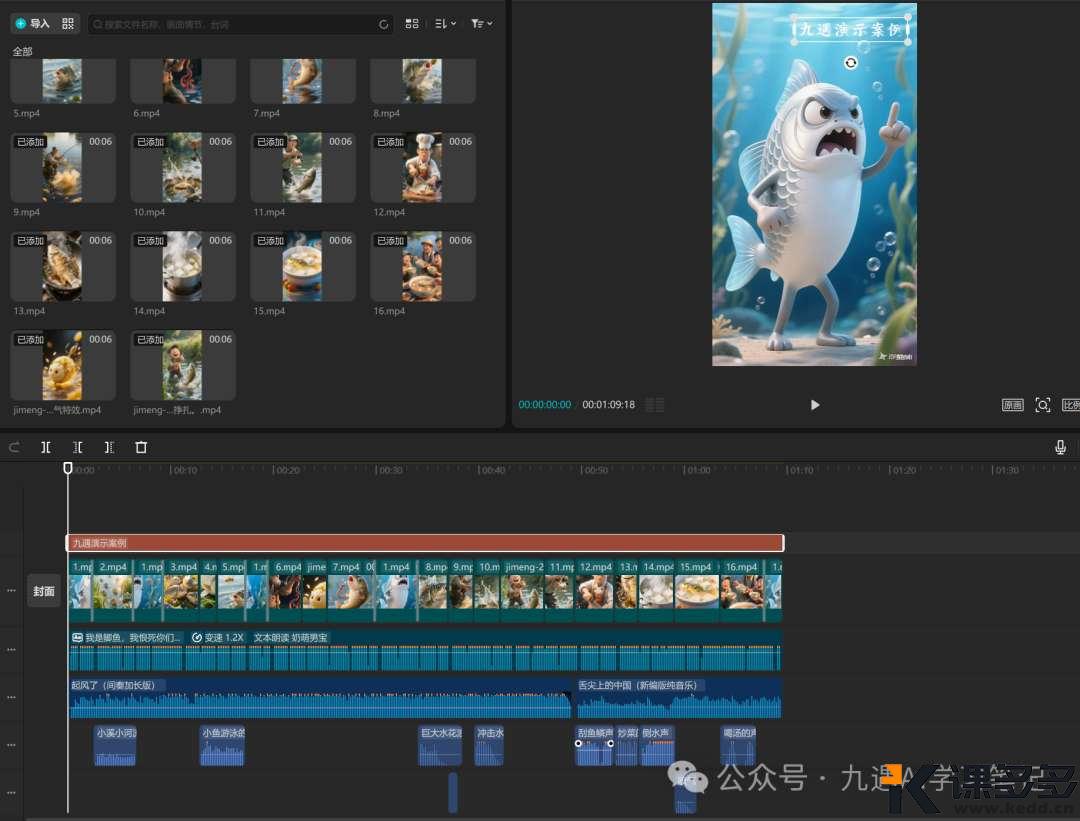
Task: Select the 5.mp4 media thumbnail
Action: [63, 81]
